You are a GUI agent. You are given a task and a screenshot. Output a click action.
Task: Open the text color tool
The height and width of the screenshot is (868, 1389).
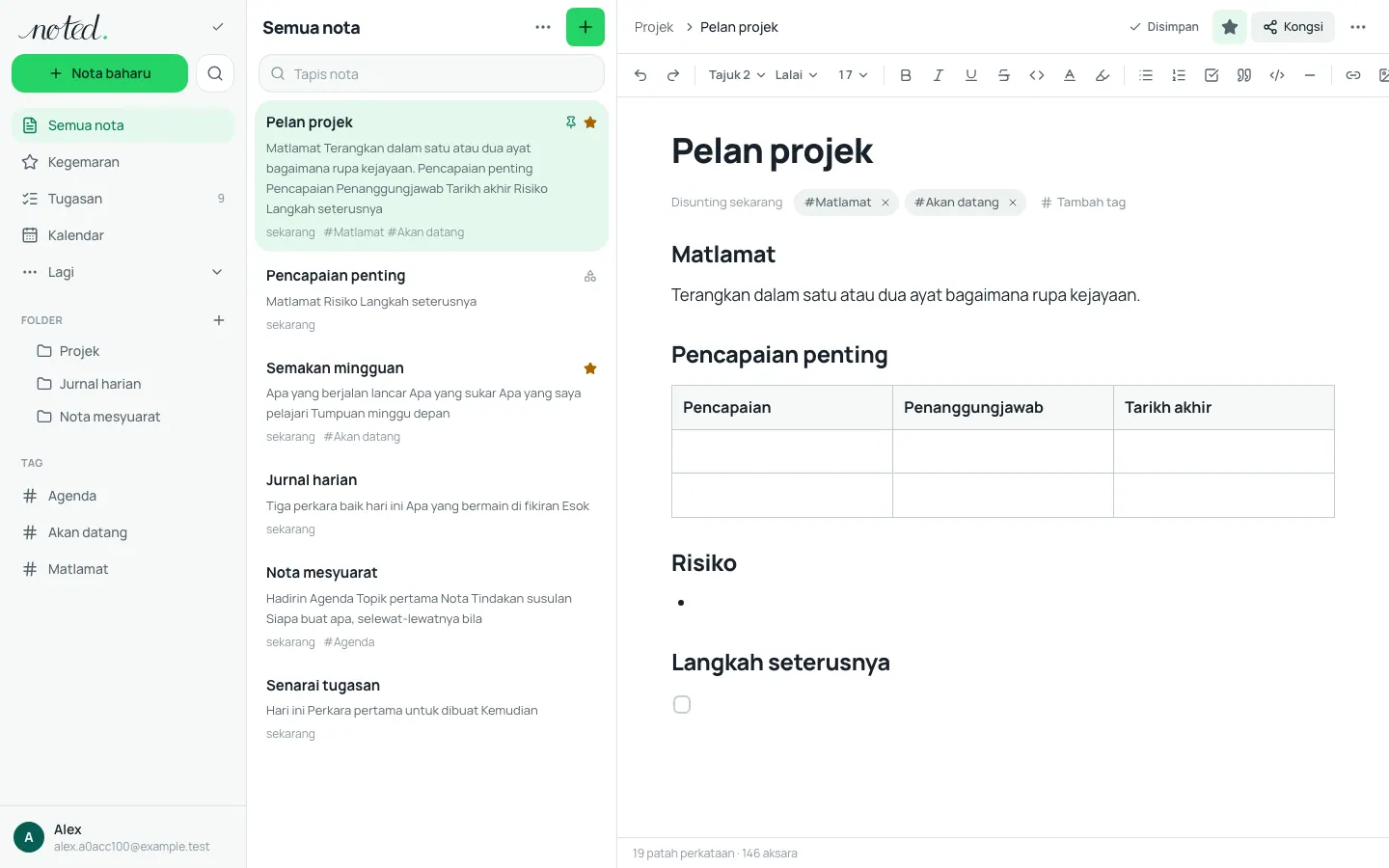1070,75
